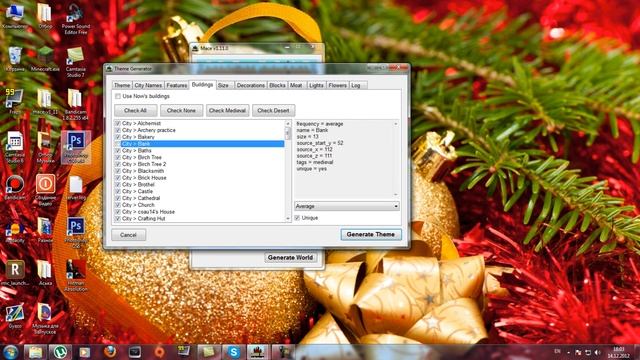Click the Check Desert button

[273, 111]
